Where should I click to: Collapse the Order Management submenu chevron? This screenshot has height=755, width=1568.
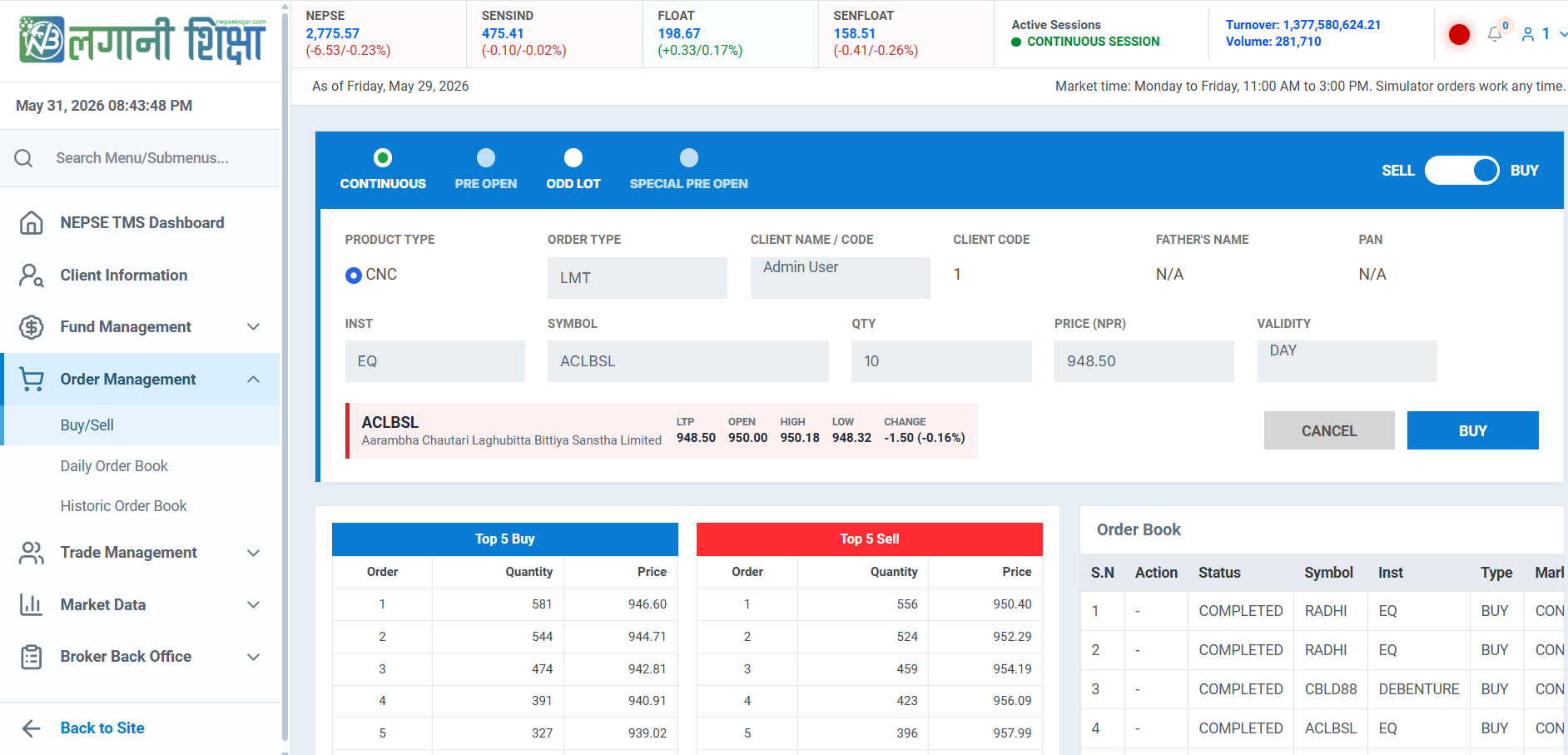(254, 380)
